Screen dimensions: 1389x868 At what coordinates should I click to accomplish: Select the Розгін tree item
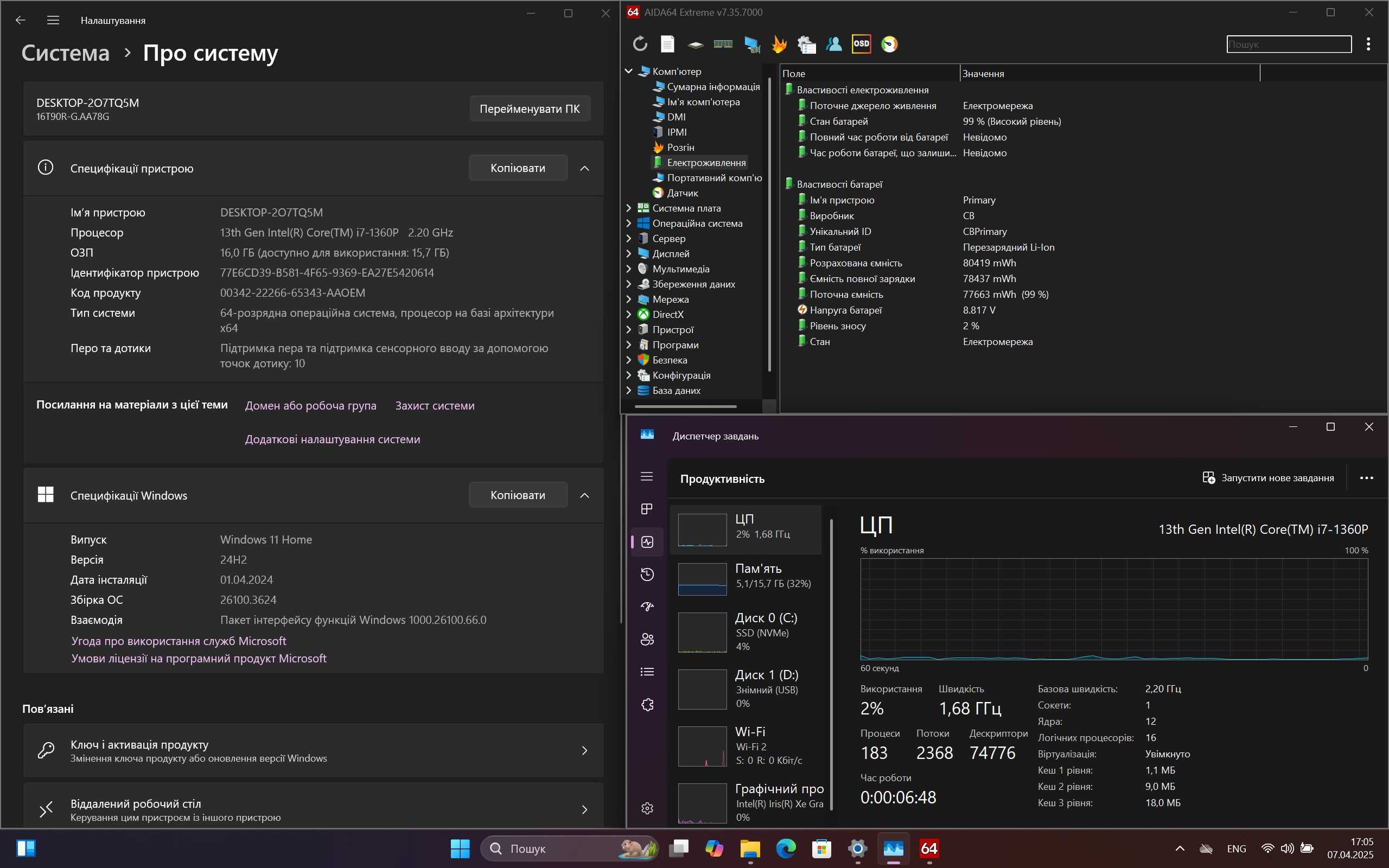point(674,148)
